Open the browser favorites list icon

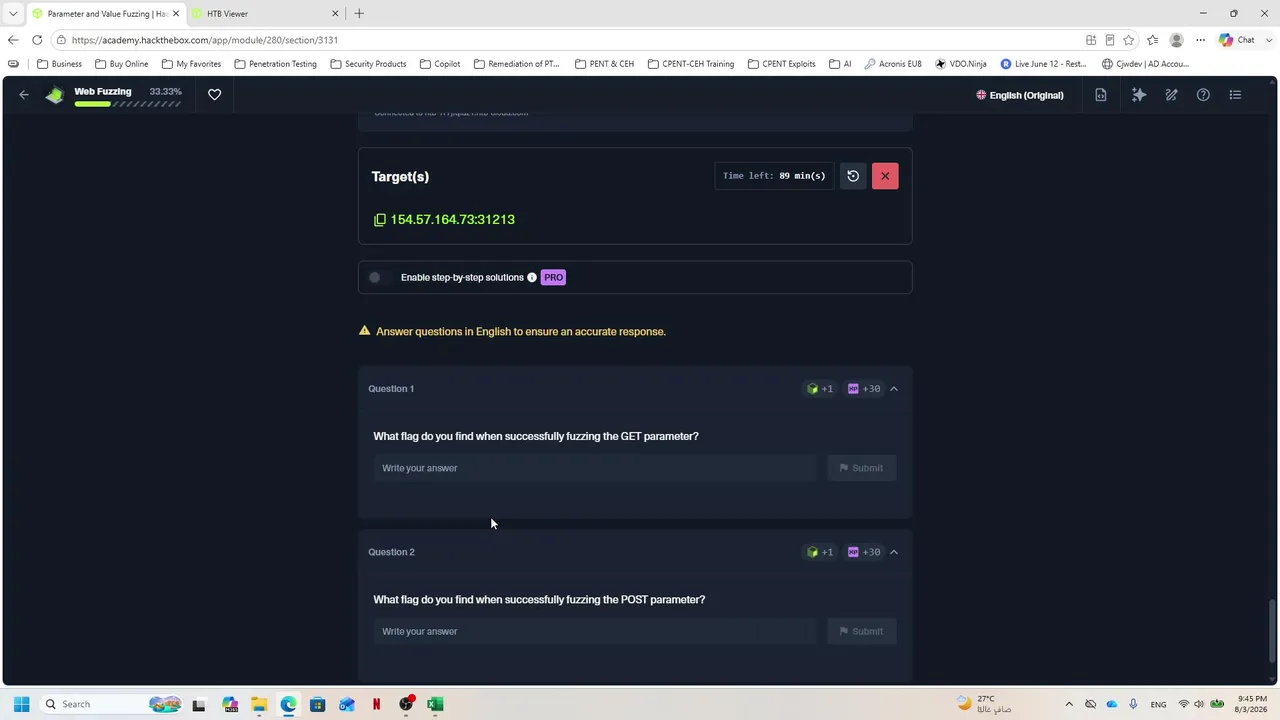pos(1153,40)
